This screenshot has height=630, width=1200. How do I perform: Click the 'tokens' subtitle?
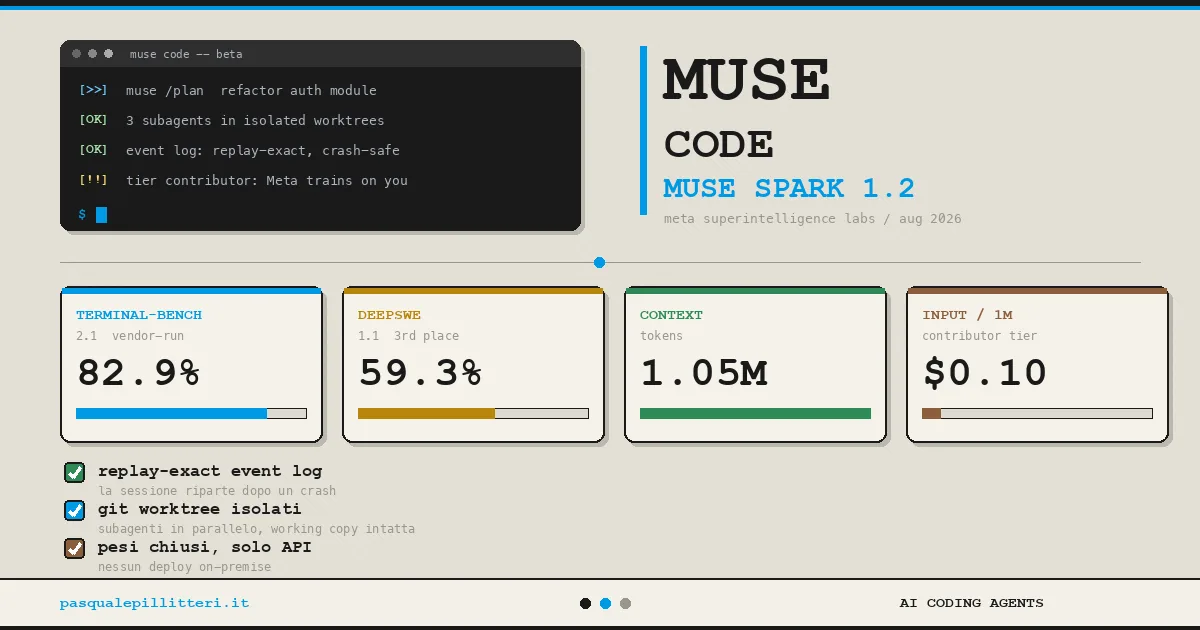pyautogui.click(x=661, y=336)
